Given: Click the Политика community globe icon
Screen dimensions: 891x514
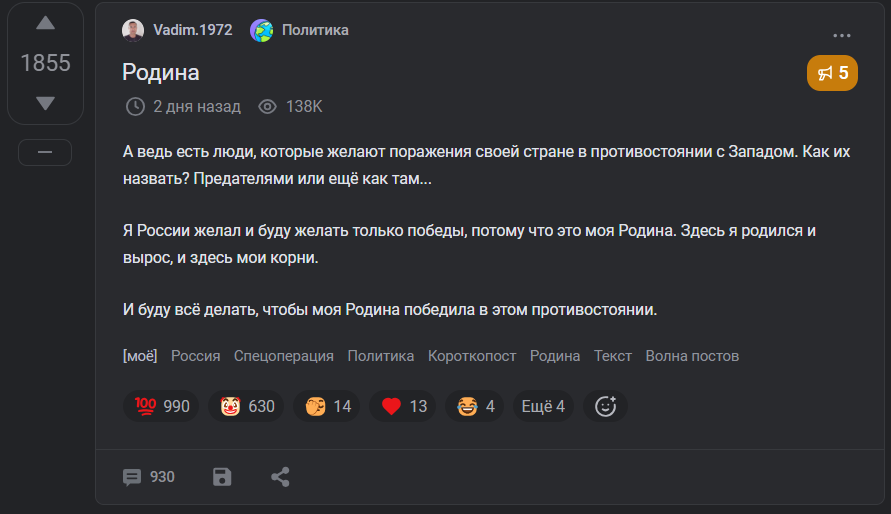Looking at the screenshot, I should [261, 30].
